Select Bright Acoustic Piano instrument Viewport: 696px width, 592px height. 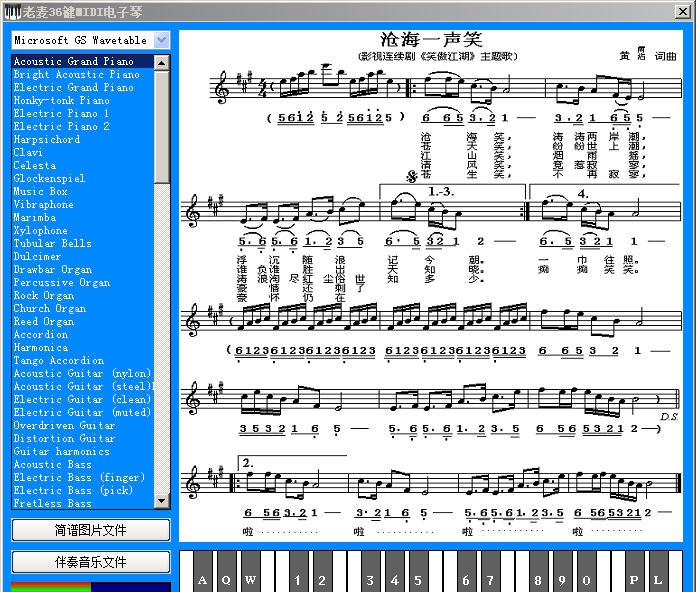click(83, 74)
